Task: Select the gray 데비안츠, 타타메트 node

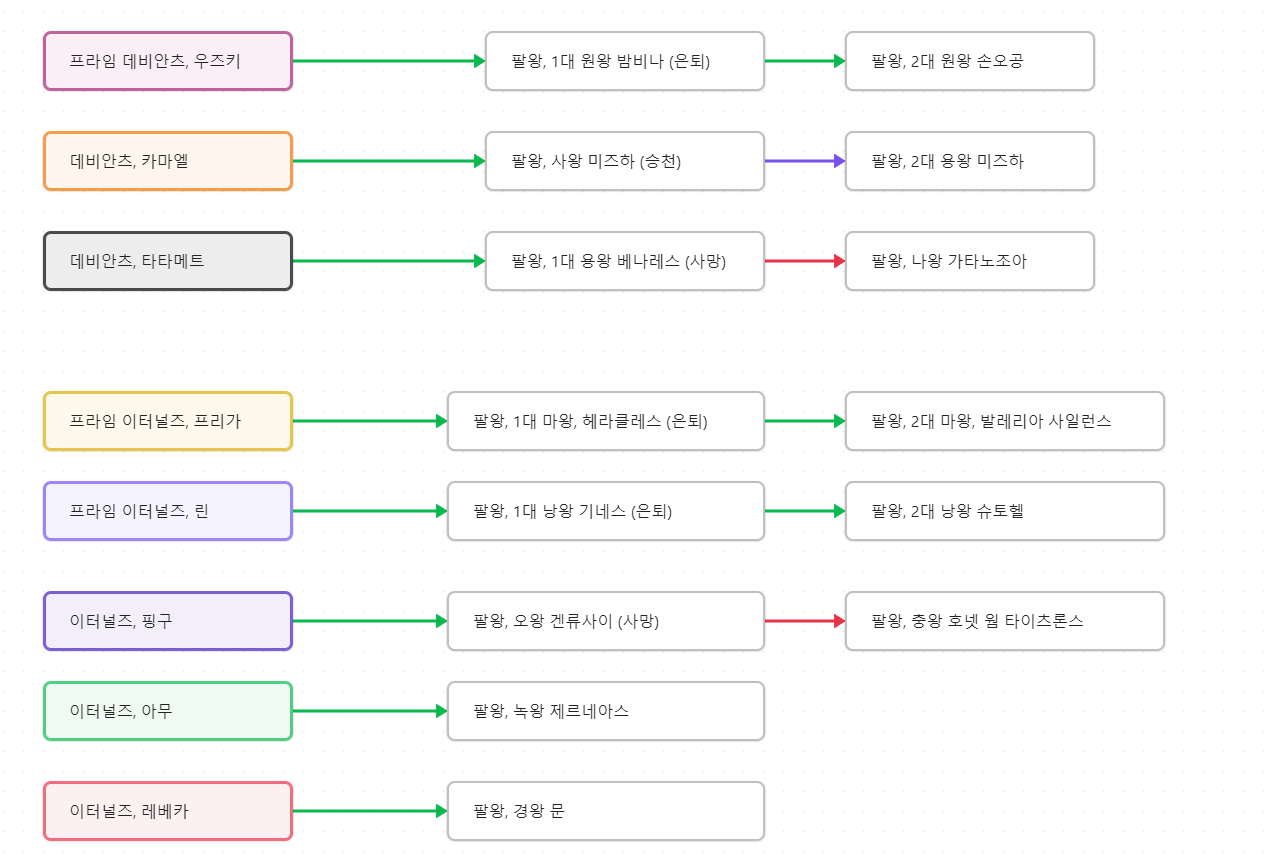Action: [x=168, y=261]
